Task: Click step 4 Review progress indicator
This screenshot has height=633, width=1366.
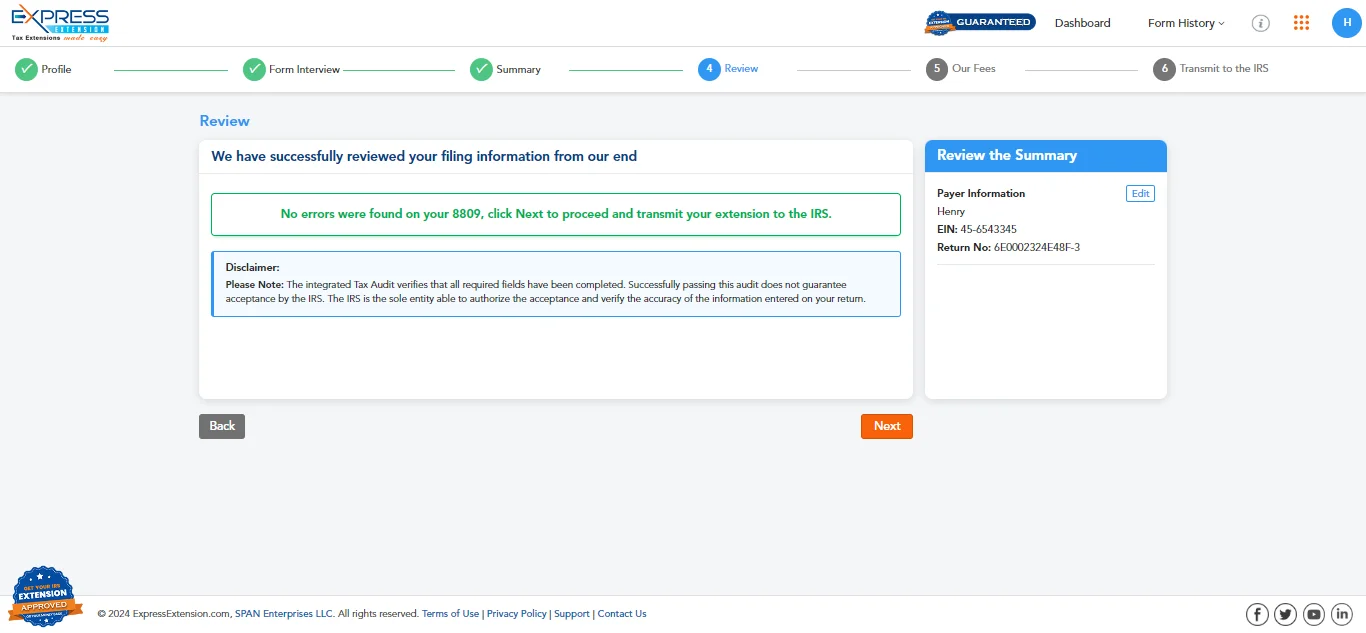Action: click(x=708, y=69)
